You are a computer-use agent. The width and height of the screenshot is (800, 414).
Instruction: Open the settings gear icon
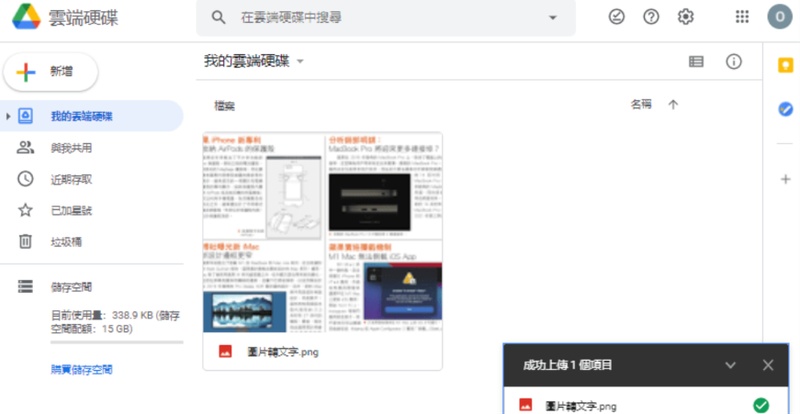click(686, 17)
